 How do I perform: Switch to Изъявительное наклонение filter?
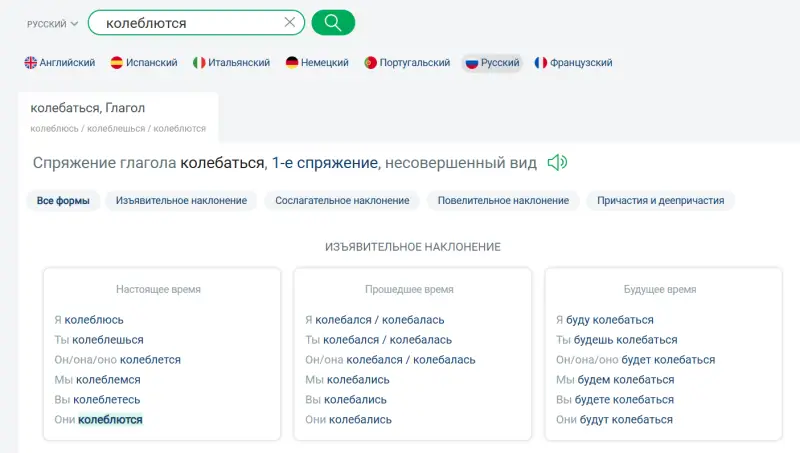[181, 201]
